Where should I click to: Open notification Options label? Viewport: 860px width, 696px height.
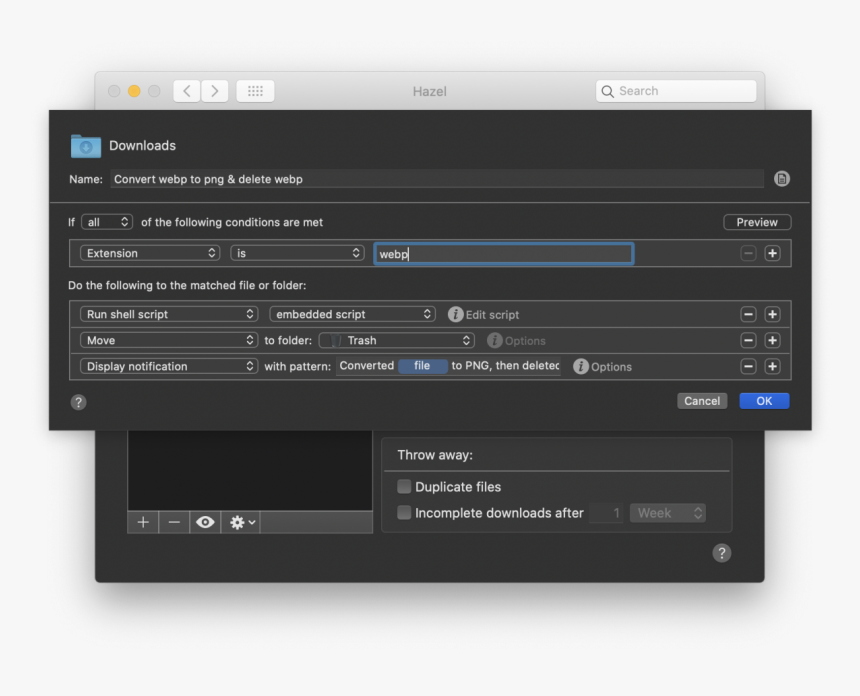611,367
